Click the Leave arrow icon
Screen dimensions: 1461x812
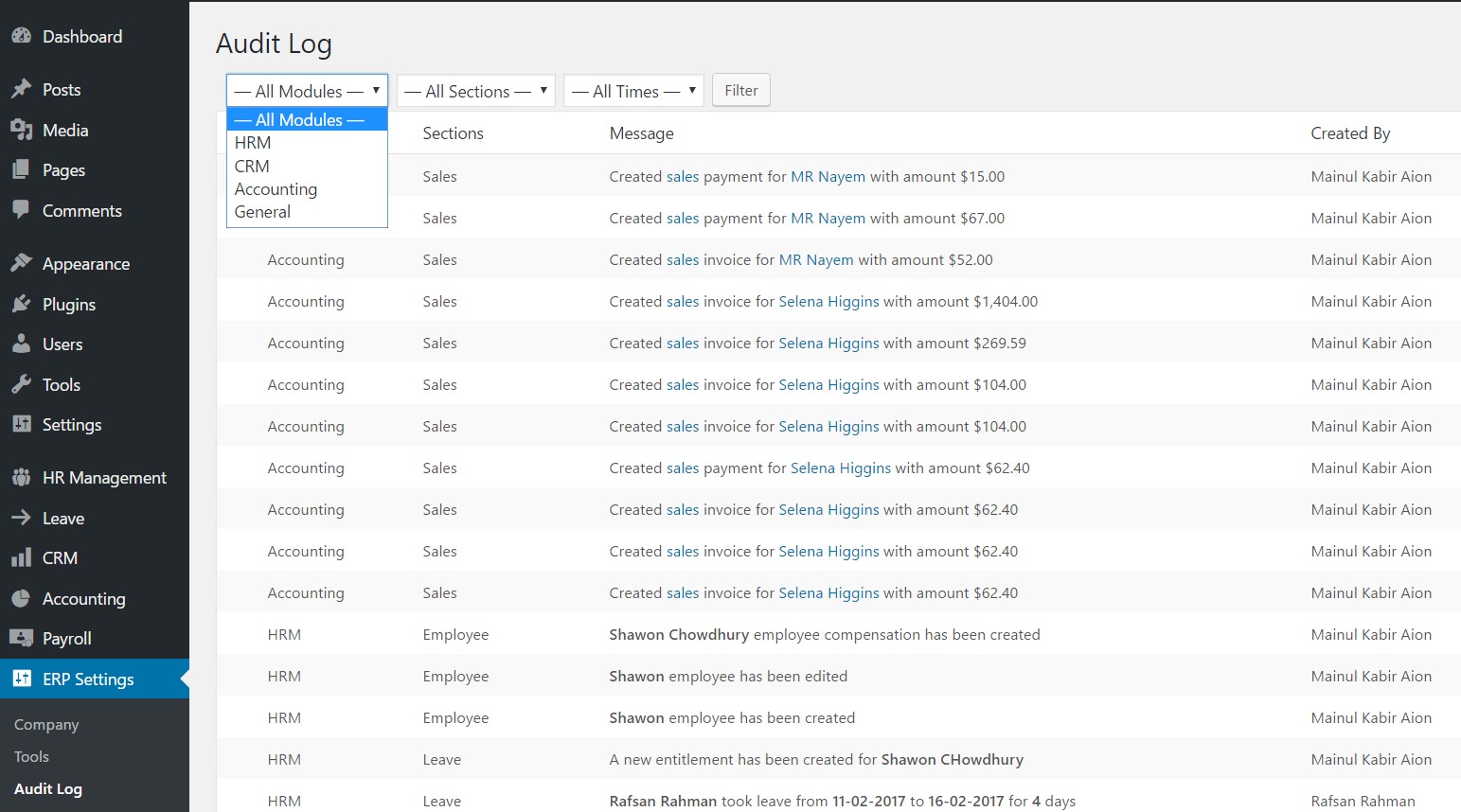21,518
